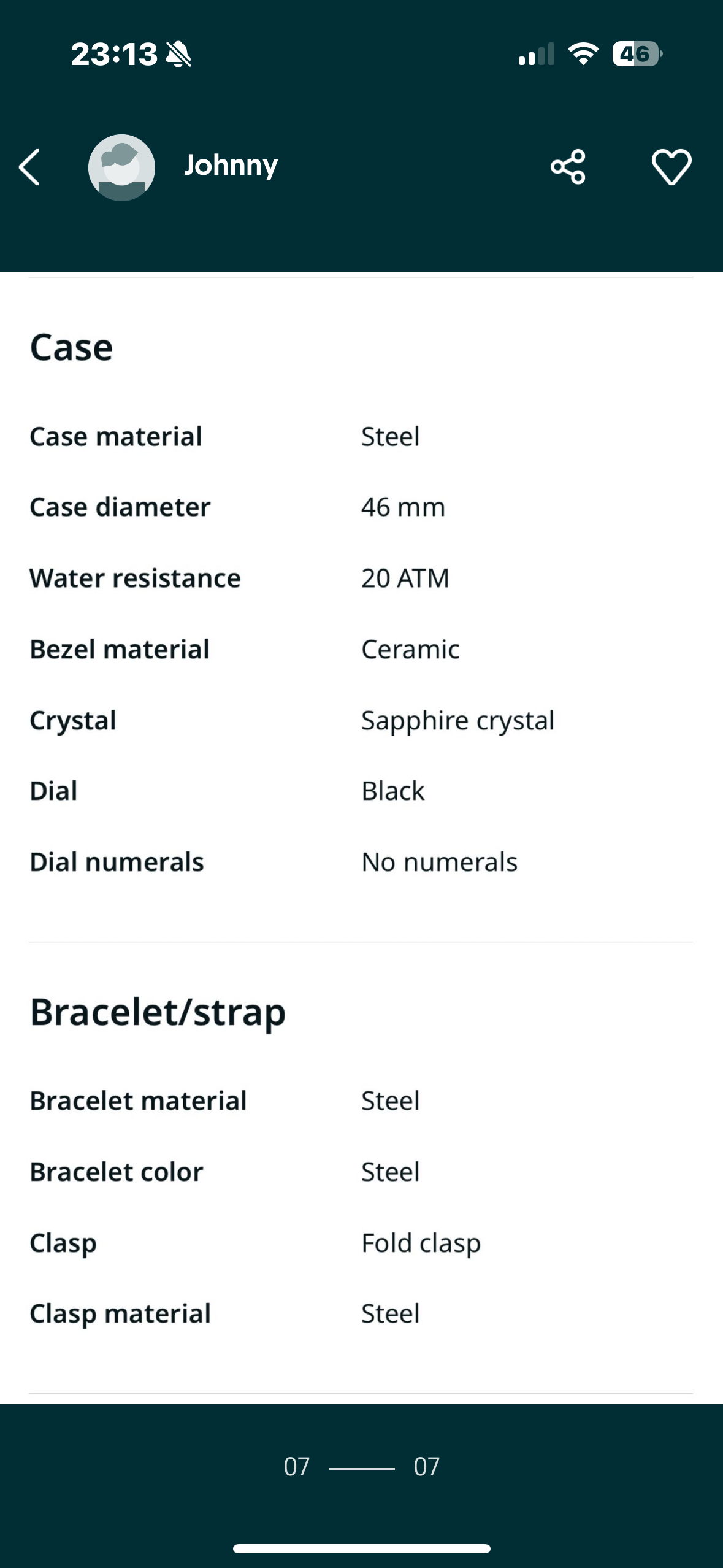
Task: Tap the silent bell status icon
Action: click(x=179, y=55)
